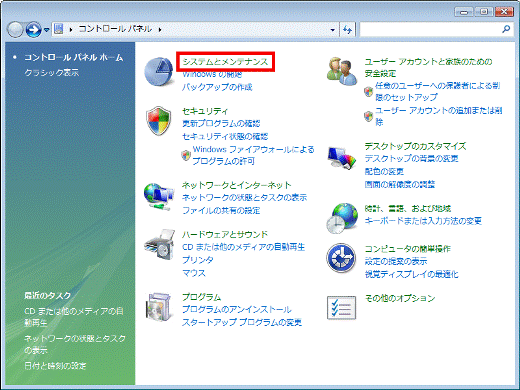Open the recent pages dropdown arrow

click(47, 30)
